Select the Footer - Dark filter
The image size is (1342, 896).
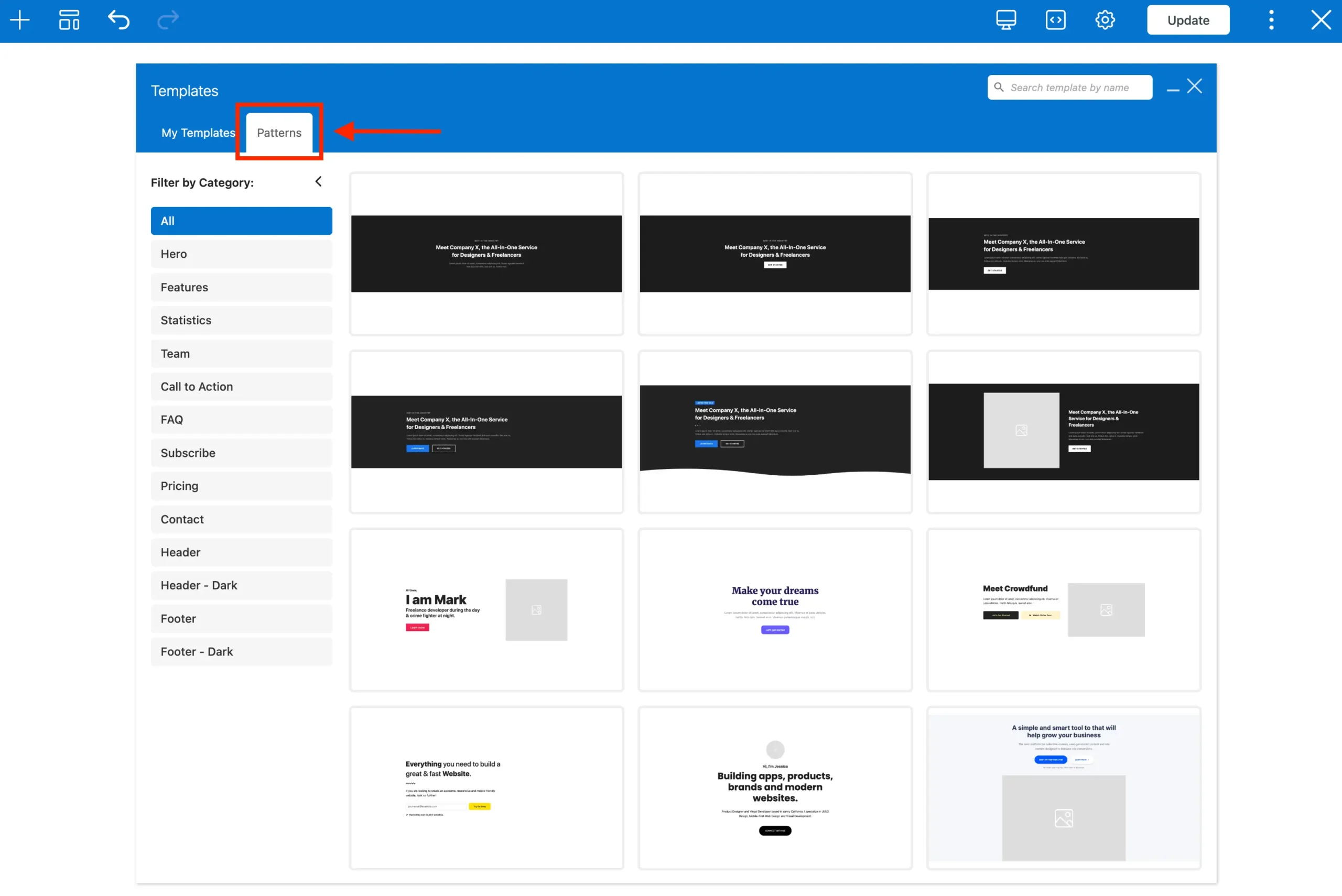(241, 651)
